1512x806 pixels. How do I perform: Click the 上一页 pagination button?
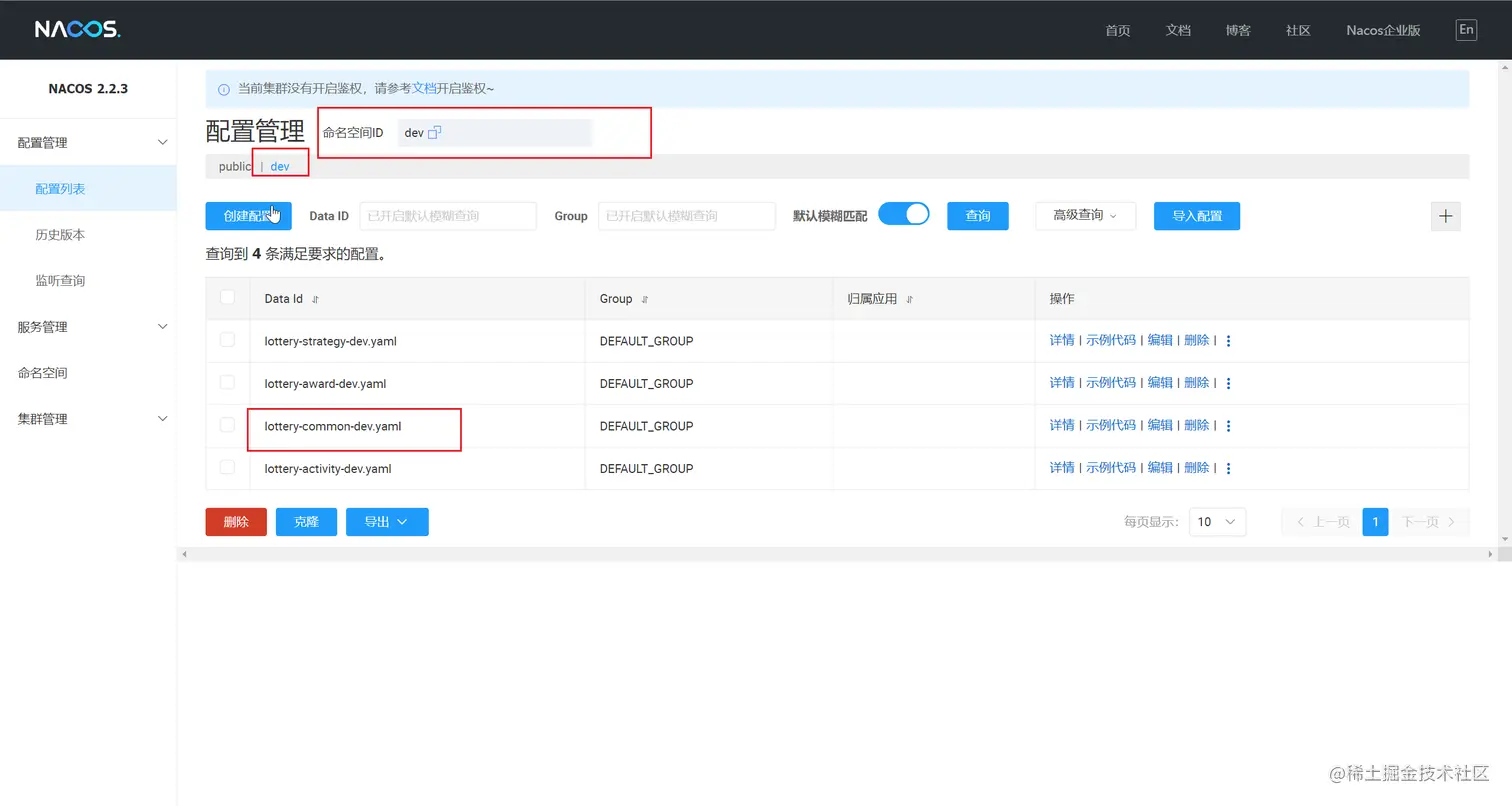(1321, 522)
